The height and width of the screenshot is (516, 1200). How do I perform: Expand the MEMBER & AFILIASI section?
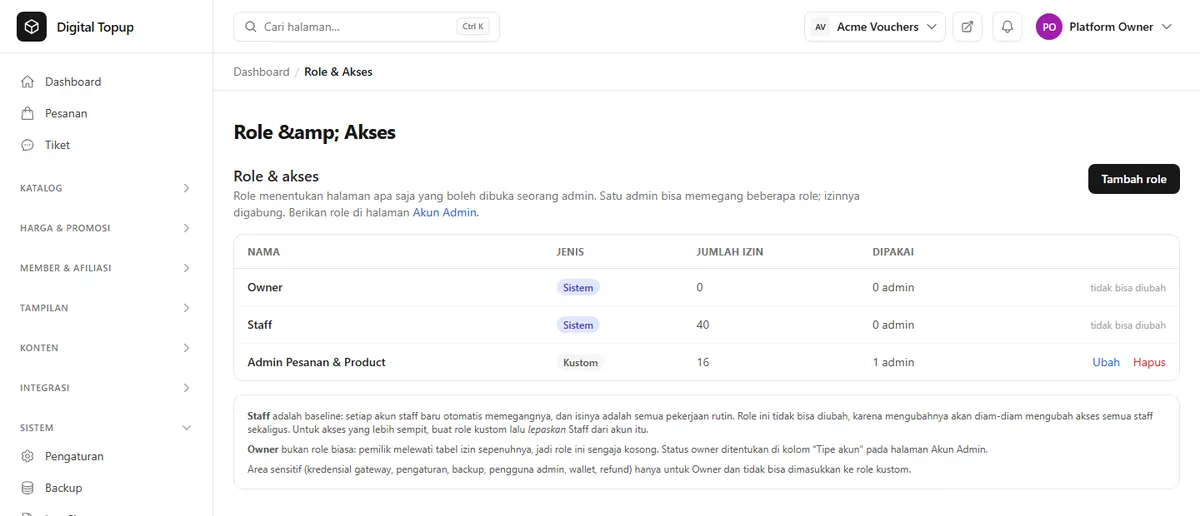pos(106,268)
